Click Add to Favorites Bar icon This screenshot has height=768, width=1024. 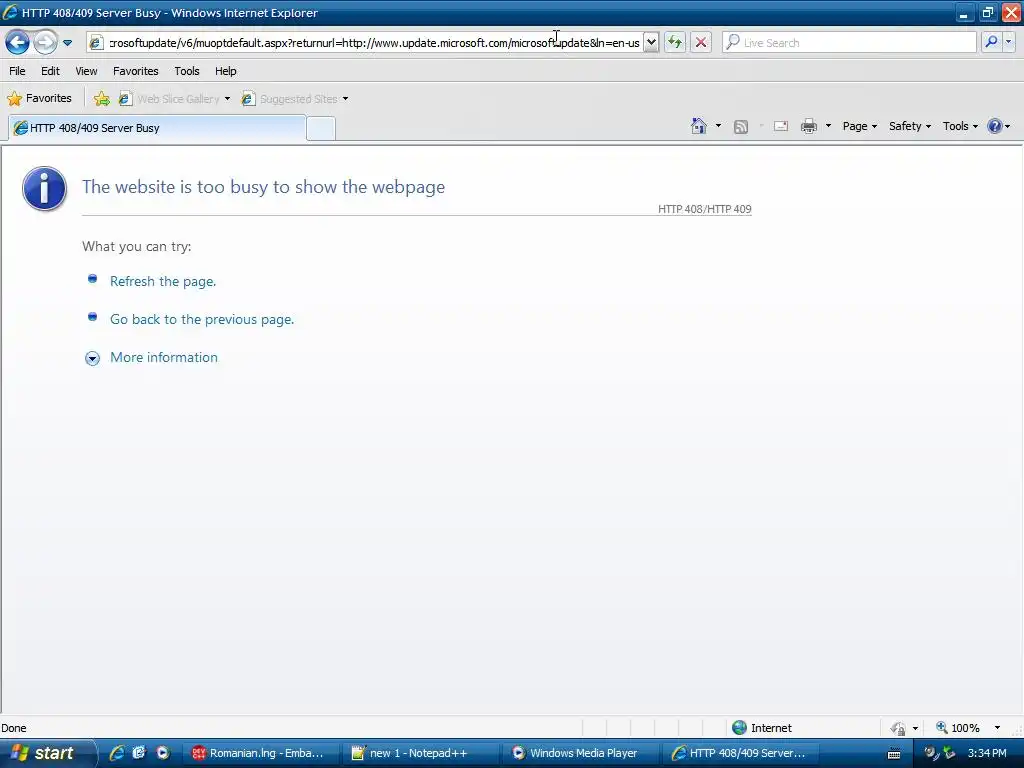(x=102, y=99)
